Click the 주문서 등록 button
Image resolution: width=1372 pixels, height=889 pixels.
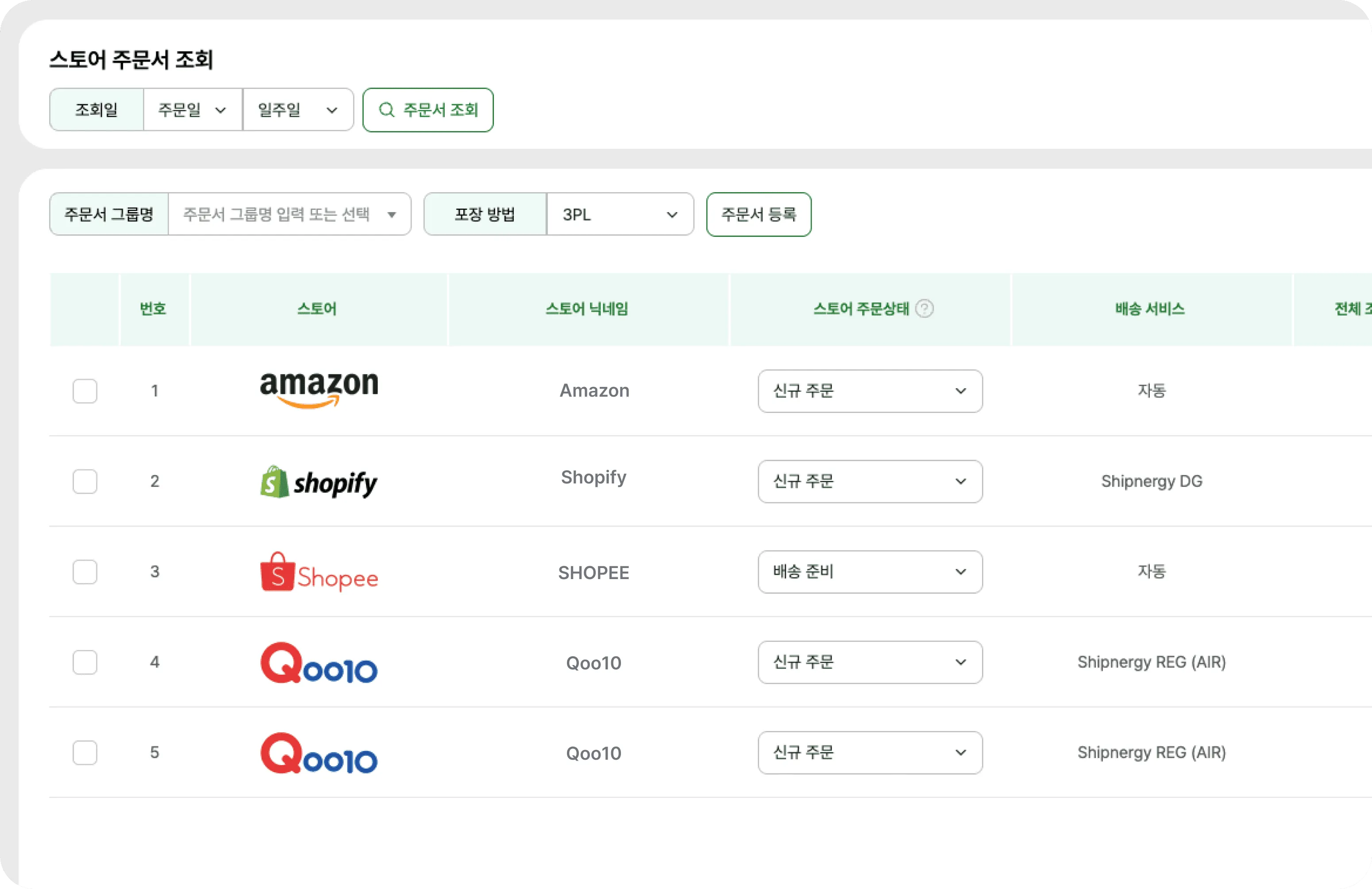pos(759,214)
